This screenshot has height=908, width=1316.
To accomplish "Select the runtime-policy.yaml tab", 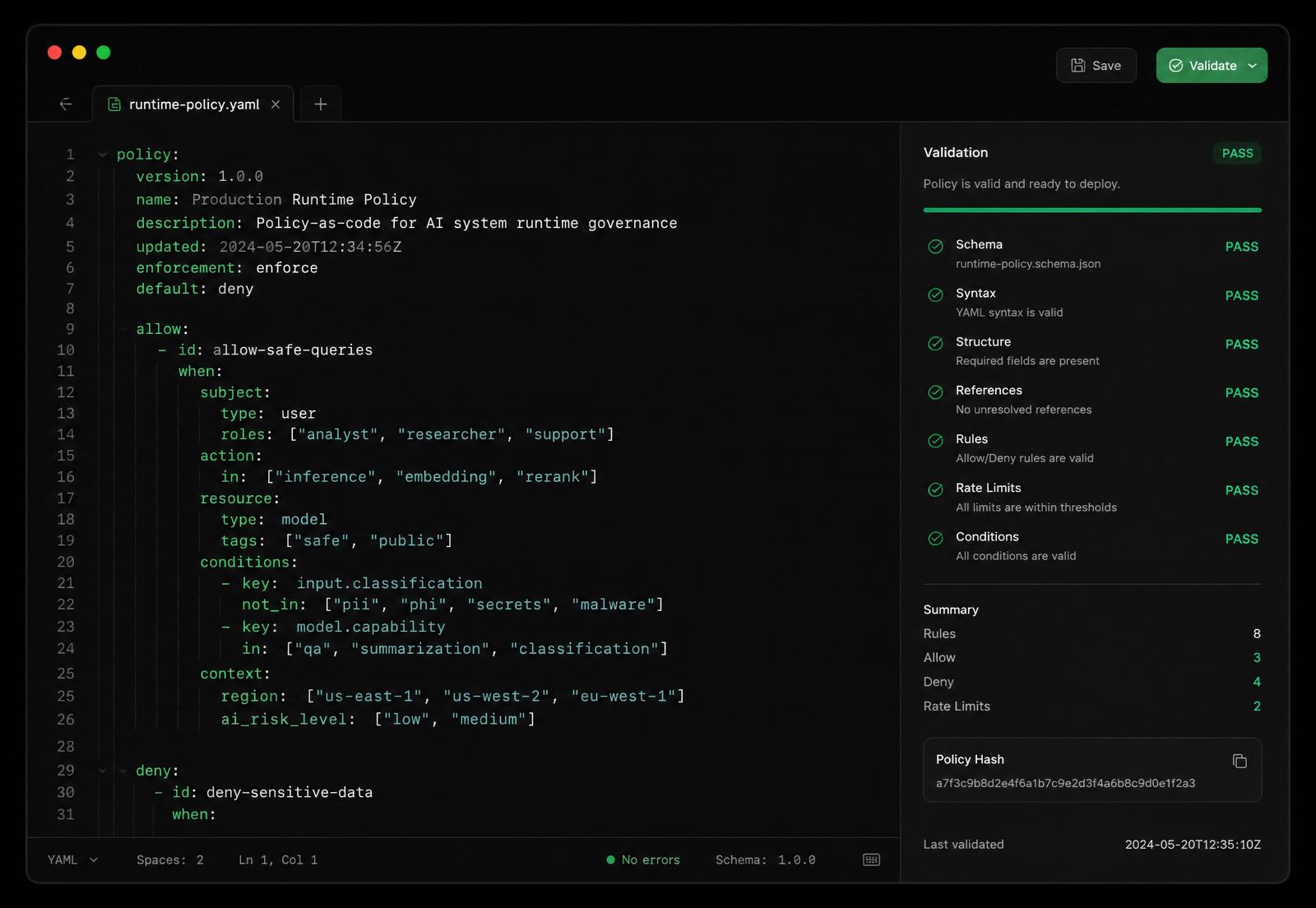I will [193, 104].
